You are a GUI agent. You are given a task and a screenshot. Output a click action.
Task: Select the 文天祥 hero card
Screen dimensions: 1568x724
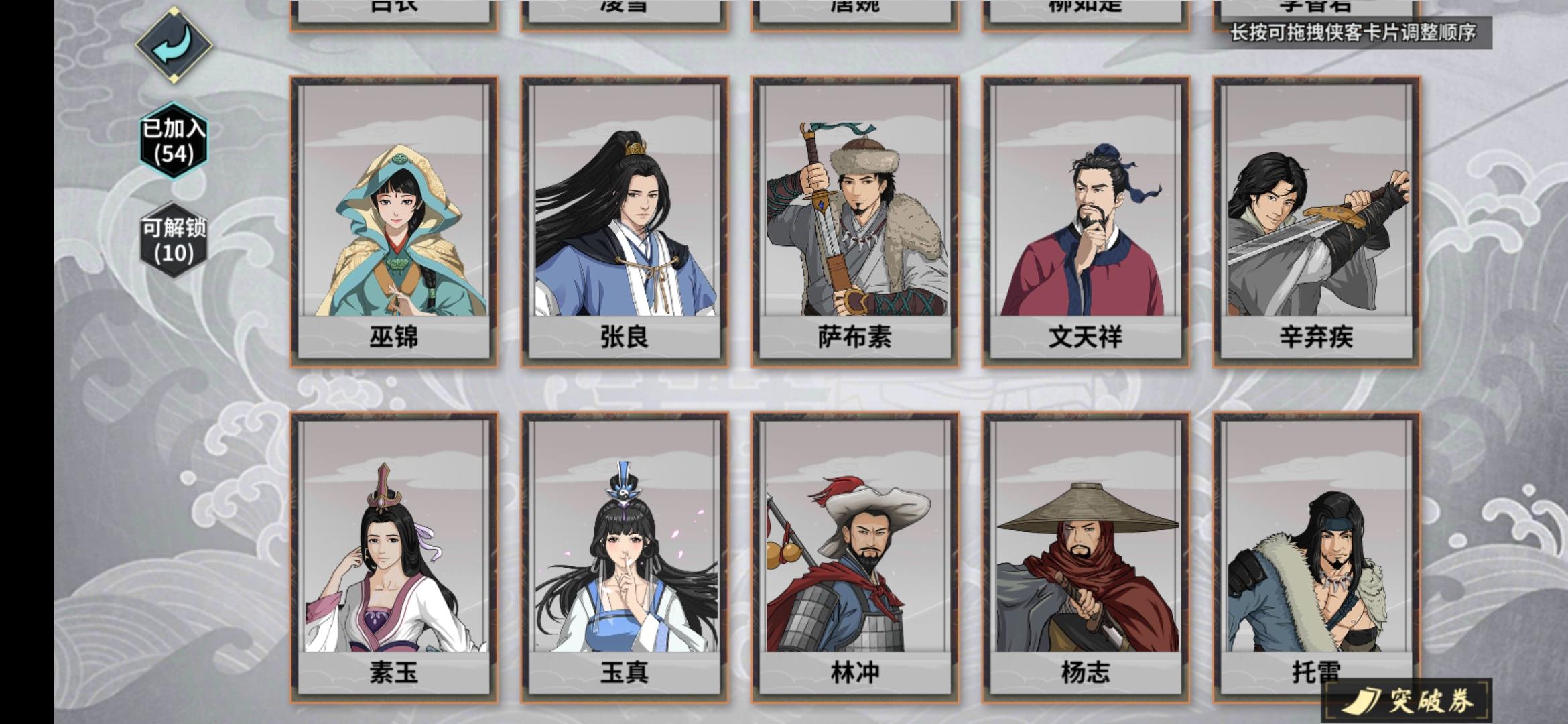[x=1086, y=221]
